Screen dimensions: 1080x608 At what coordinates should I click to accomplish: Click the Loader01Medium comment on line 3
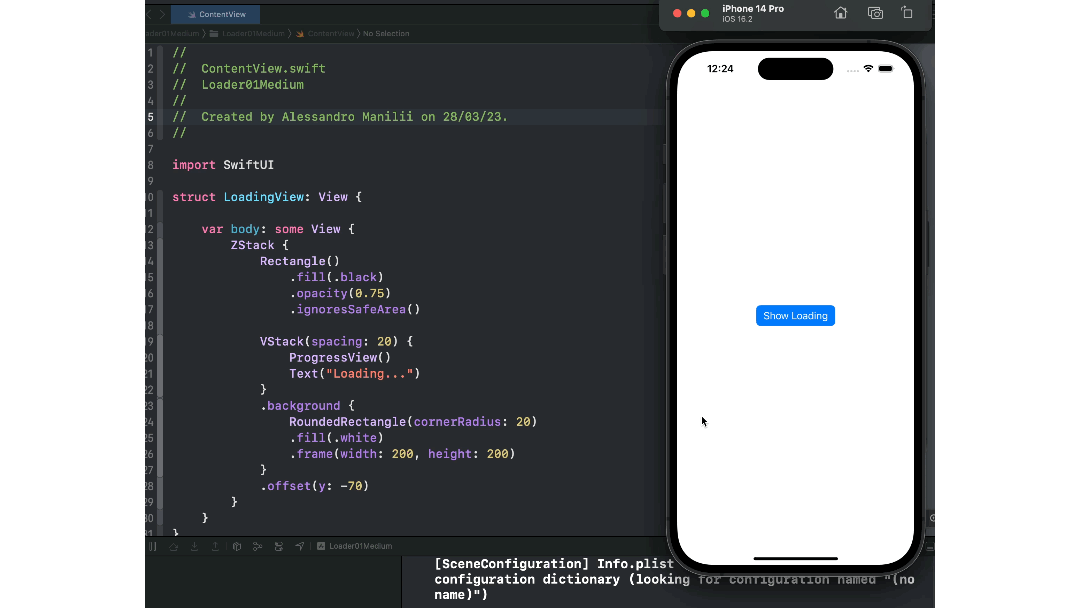tap(238, 85)
